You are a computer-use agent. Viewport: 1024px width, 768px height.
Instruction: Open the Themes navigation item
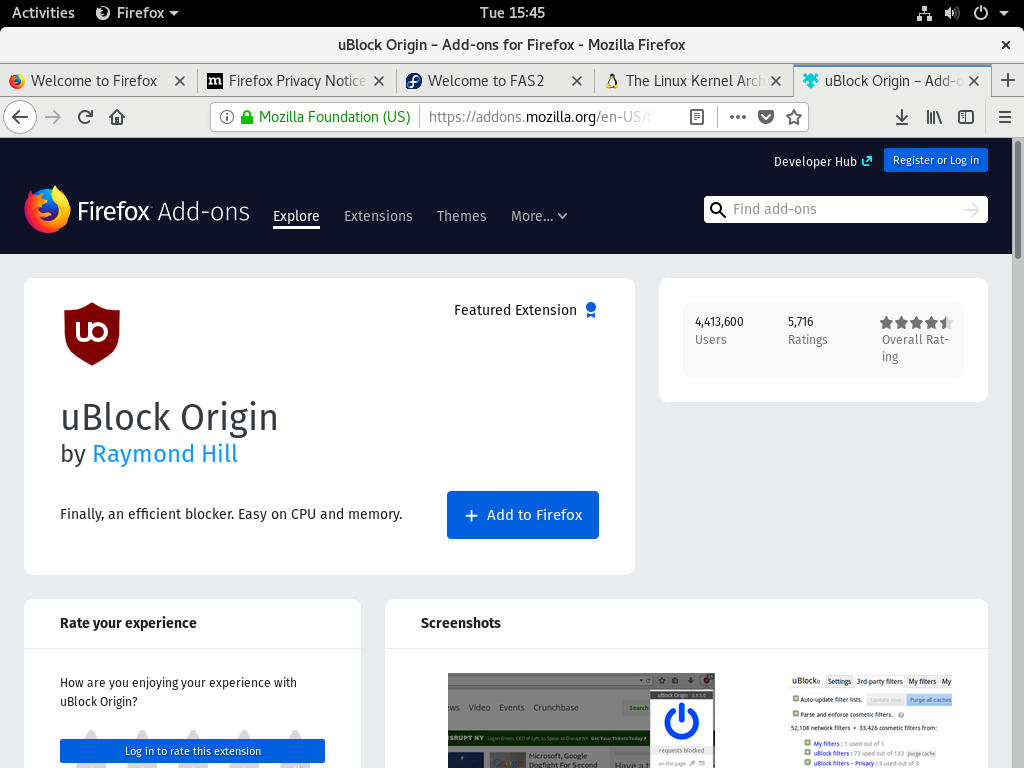[462, 216]
